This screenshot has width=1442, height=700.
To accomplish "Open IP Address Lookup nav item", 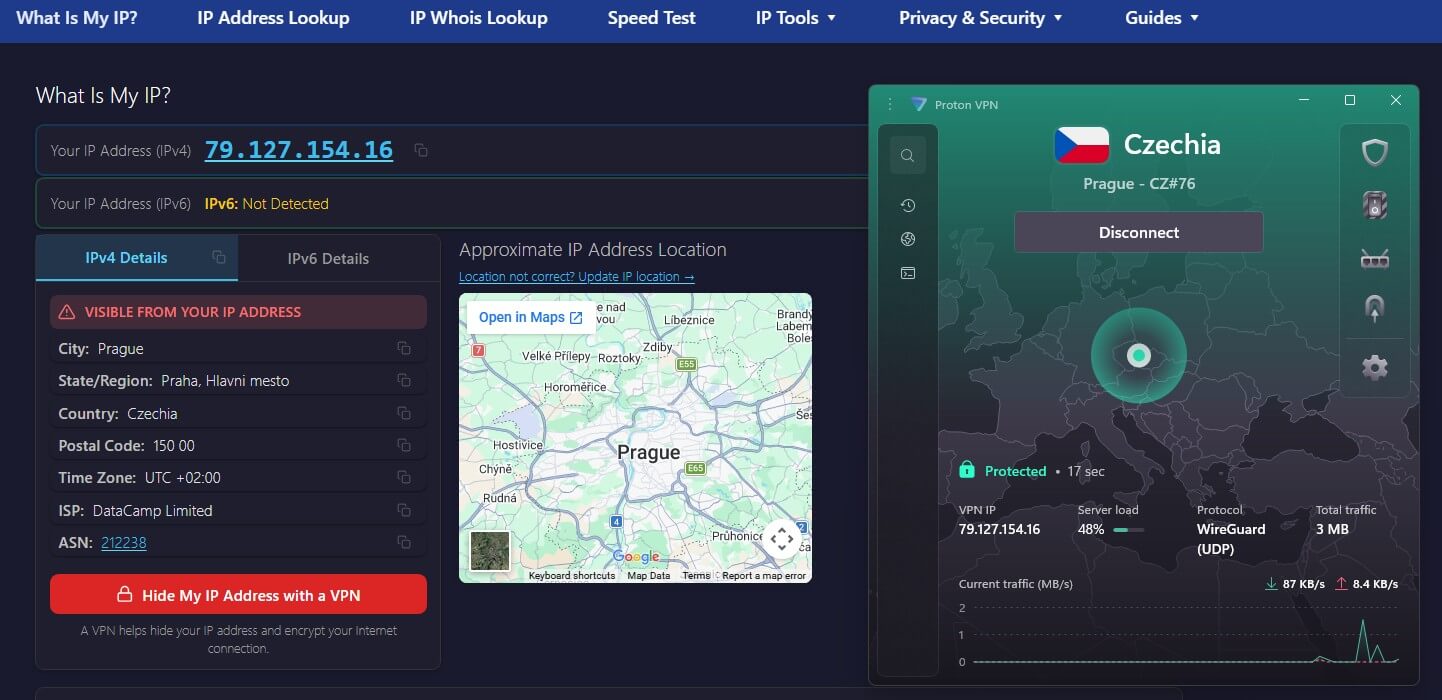I will point(273,18).
